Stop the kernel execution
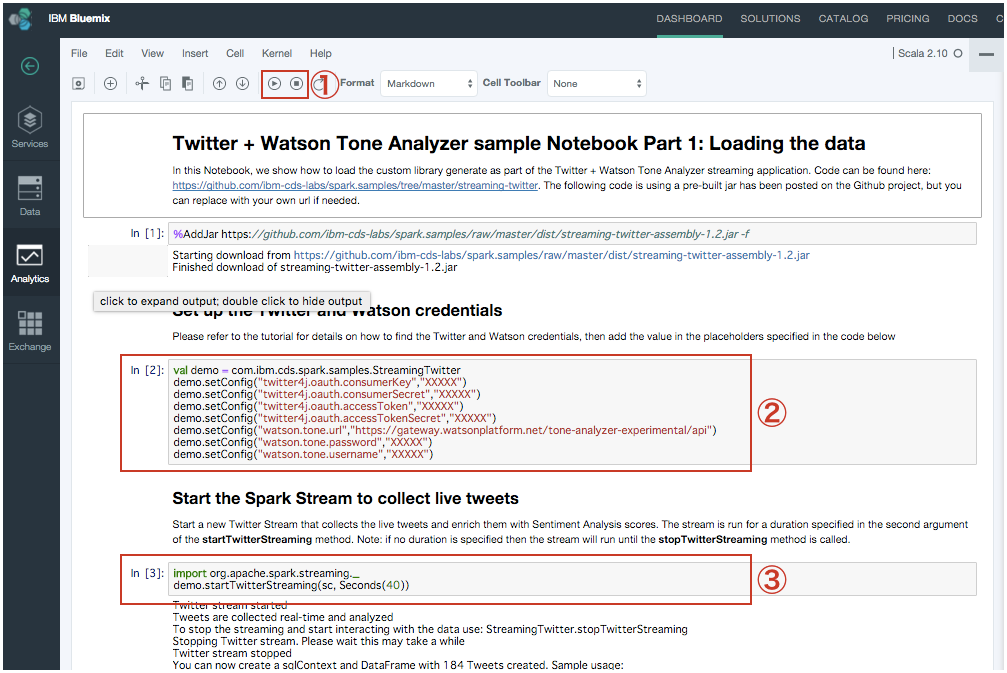 point(296,83)
